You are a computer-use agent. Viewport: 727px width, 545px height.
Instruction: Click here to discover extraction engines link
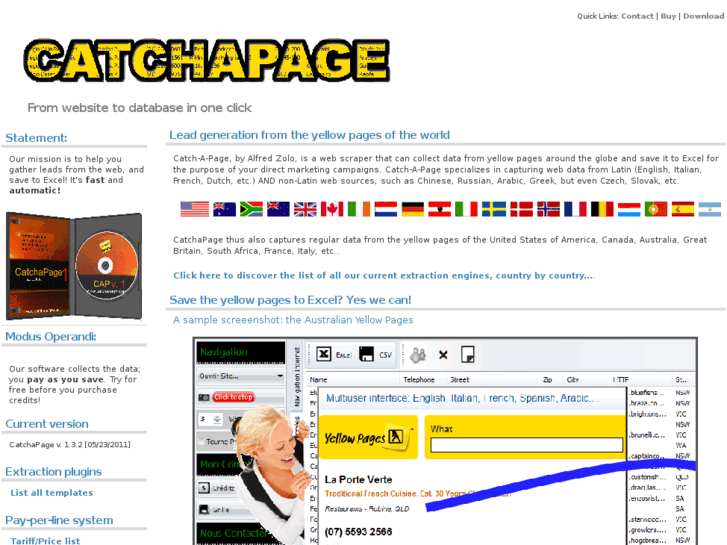click(x=383, y=276)
